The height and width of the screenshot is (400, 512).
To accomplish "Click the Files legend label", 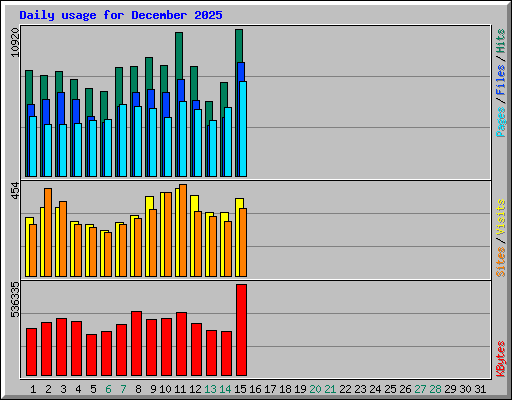I will [x=500, y=80].
